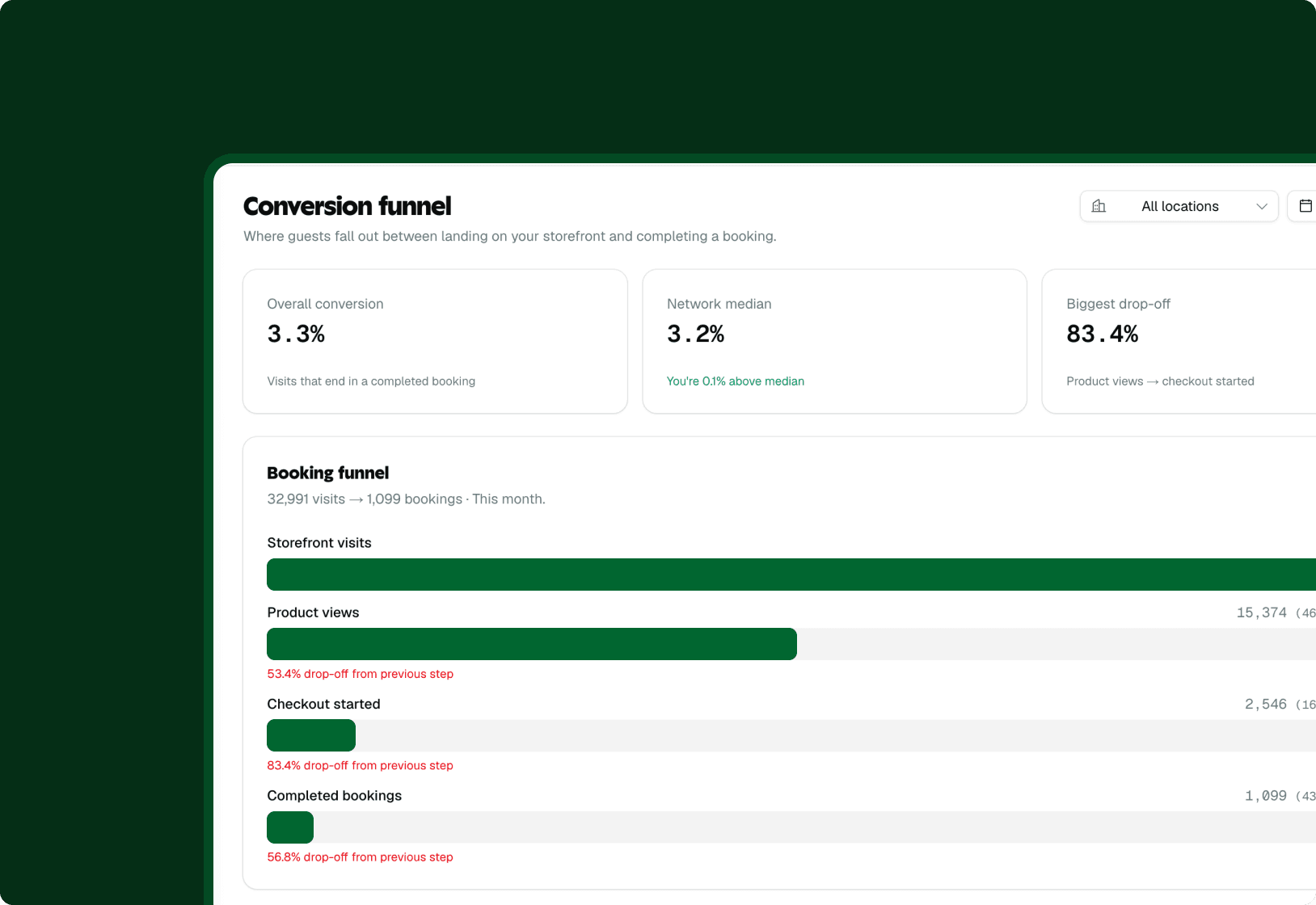
Task: Click the chevron arrow beside All locations
Action: coord(1261,207)
